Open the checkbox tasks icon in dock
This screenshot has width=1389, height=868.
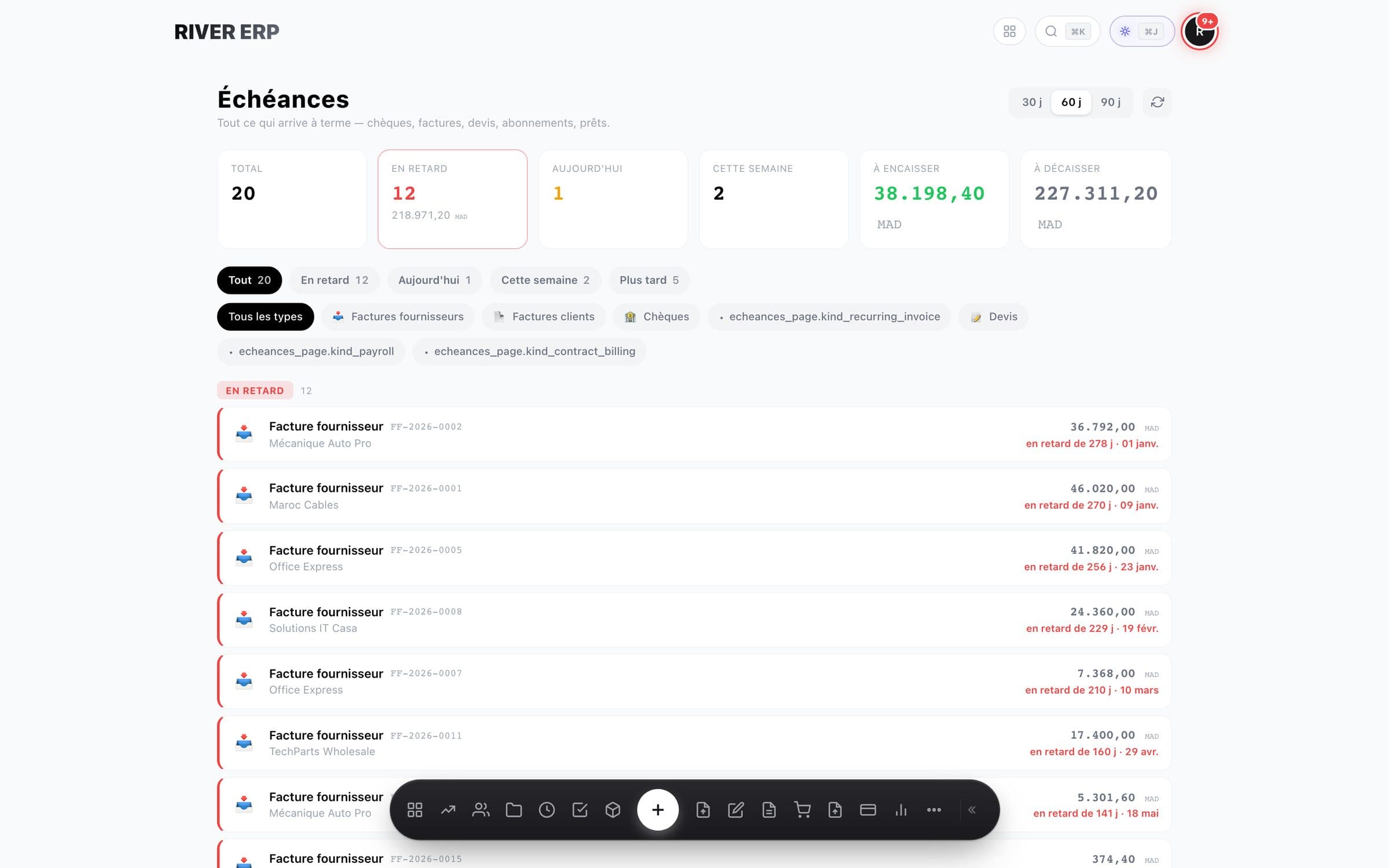[580, 810]
